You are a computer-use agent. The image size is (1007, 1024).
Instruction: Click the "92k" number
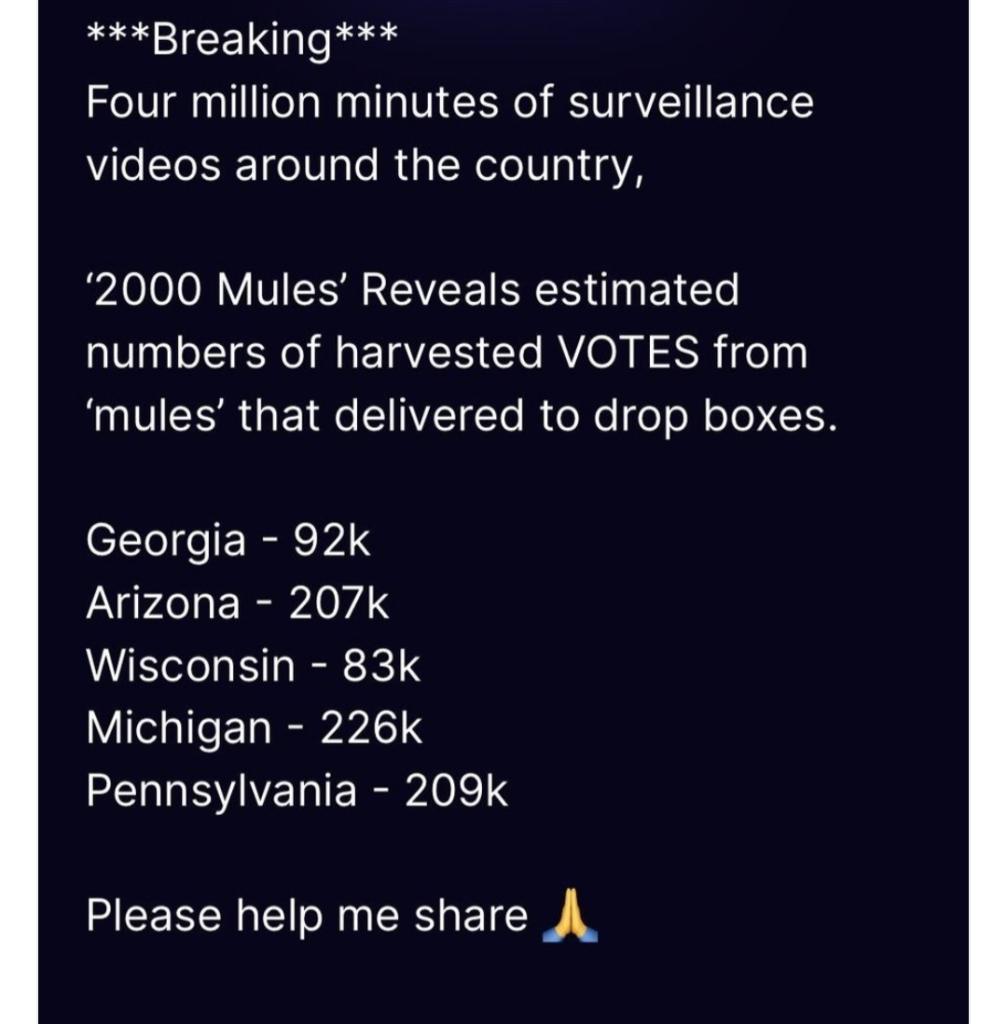tap(332, 541)
